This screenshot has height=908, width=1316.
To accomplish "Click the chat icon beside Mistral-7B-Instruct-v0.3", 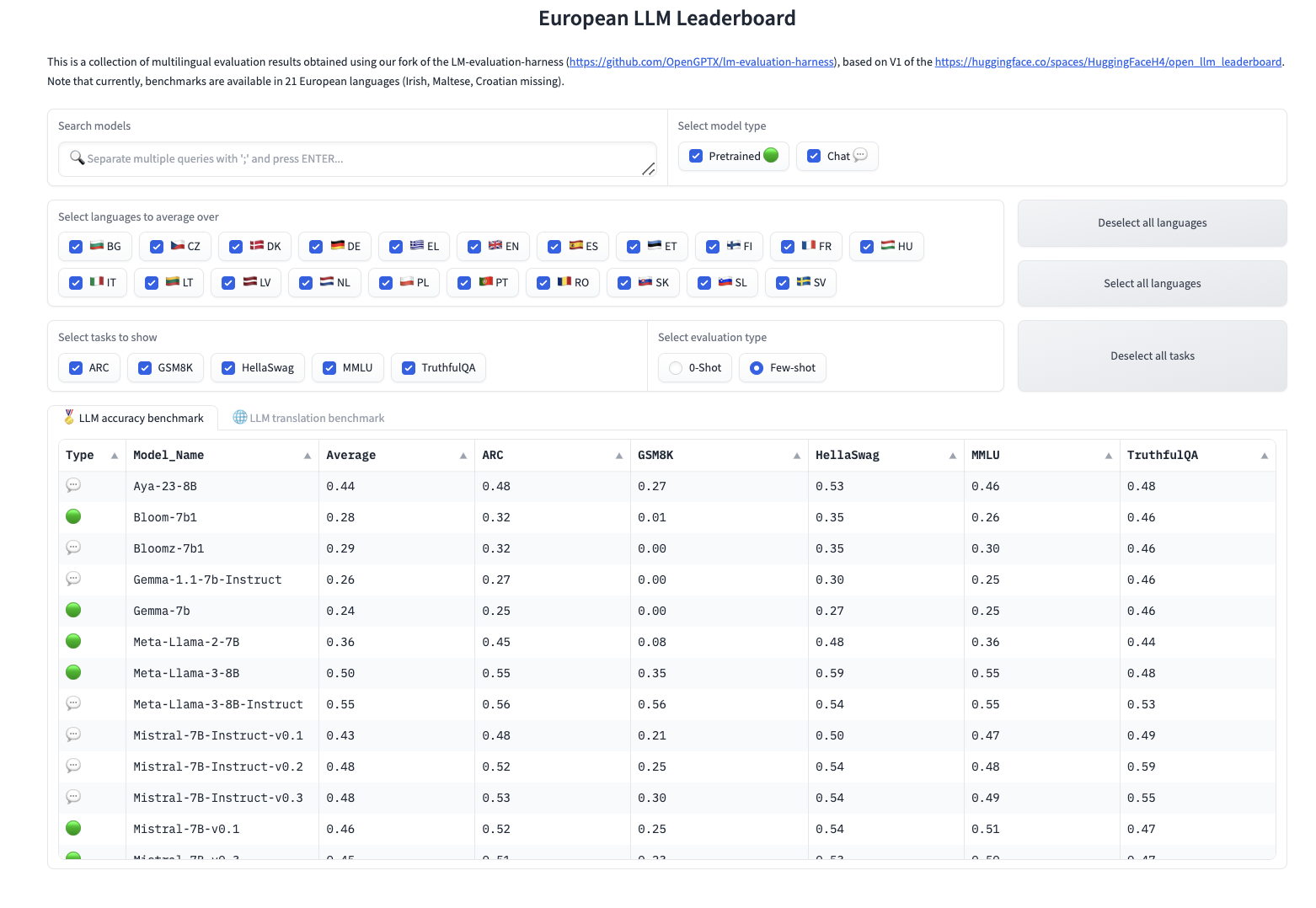I will tap(73, 797).
